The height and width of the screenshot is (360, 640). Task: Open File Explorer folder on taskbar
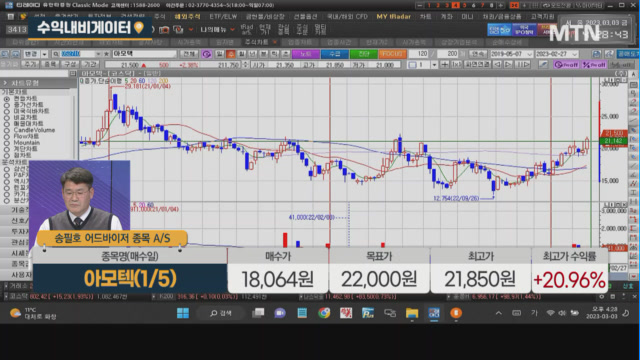412,313
